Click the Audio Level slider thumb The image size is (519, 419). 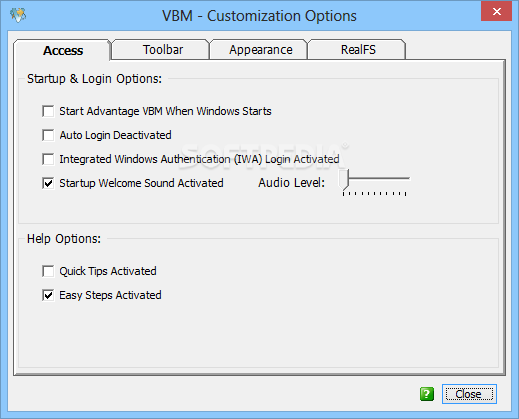point(343,180)
